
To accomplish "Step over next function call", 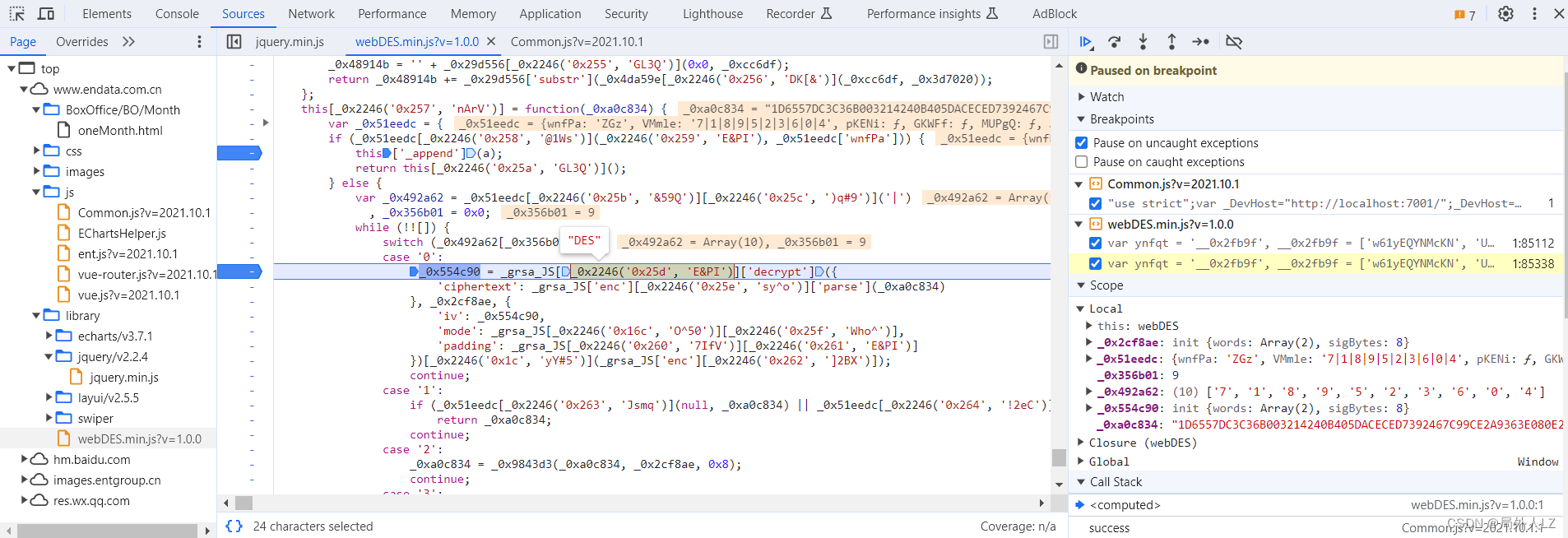I will 1115,42.
